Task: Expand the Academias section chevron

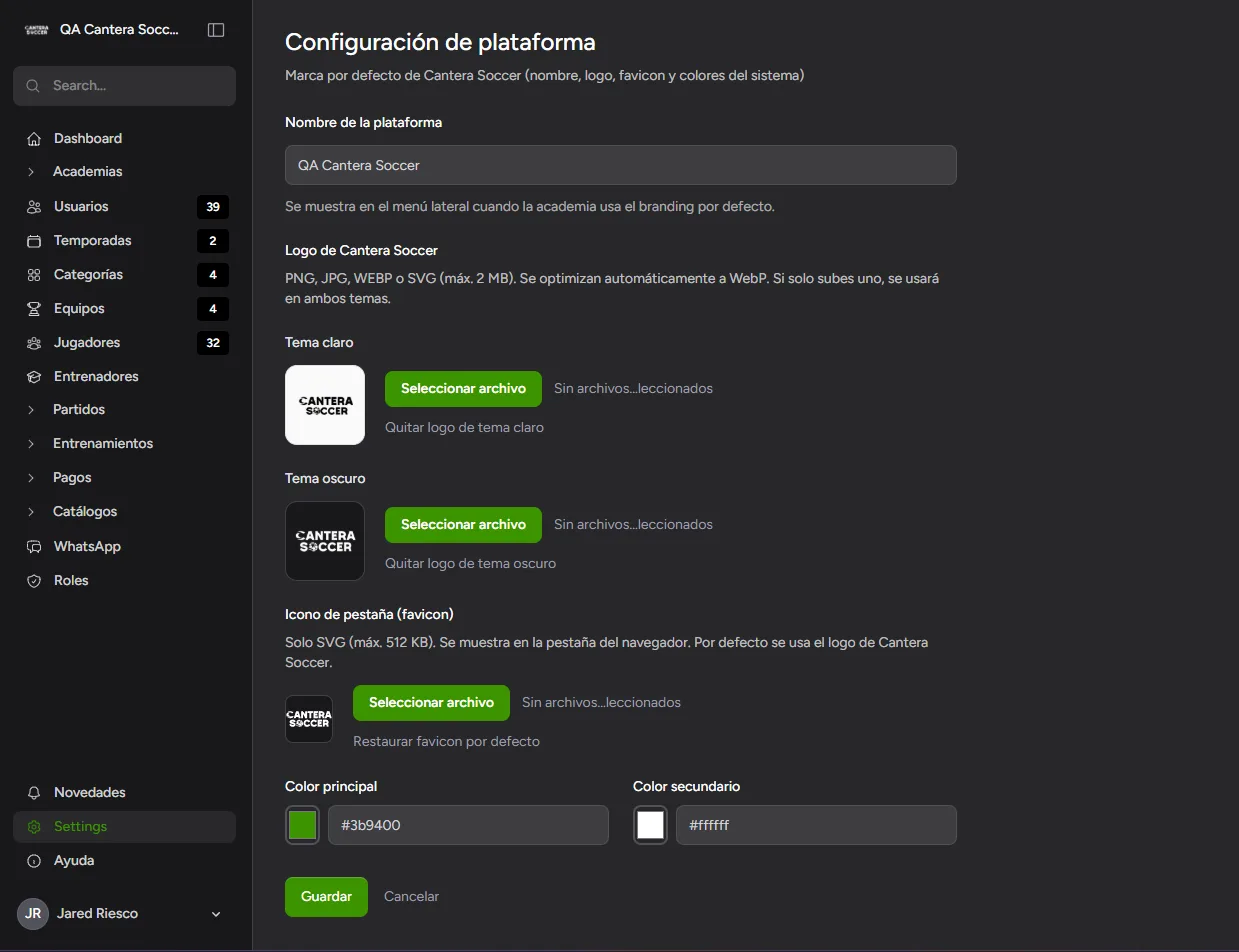Action: pos(32,172)
